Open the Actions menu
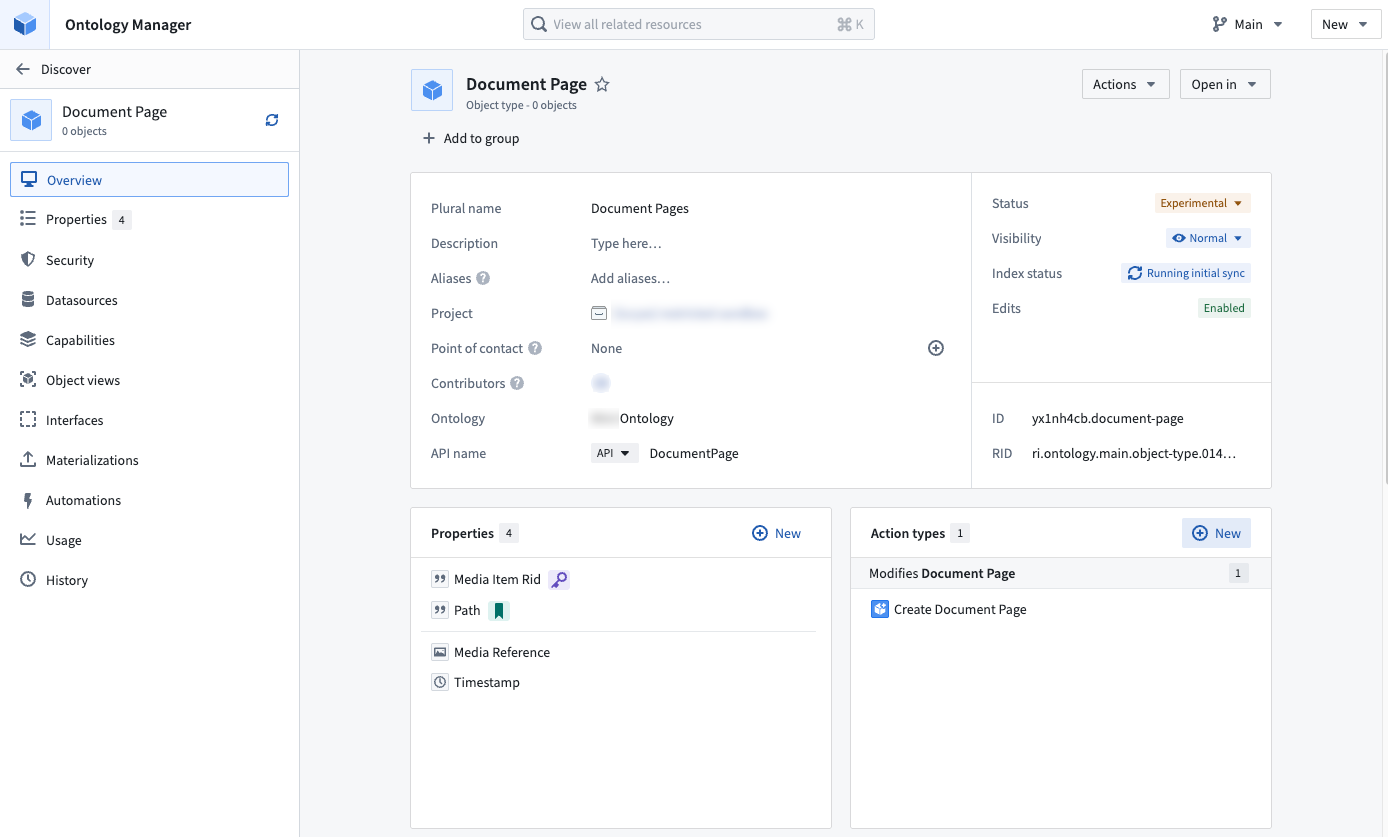The image size is (1388, 837). (x=1125, y=84)
